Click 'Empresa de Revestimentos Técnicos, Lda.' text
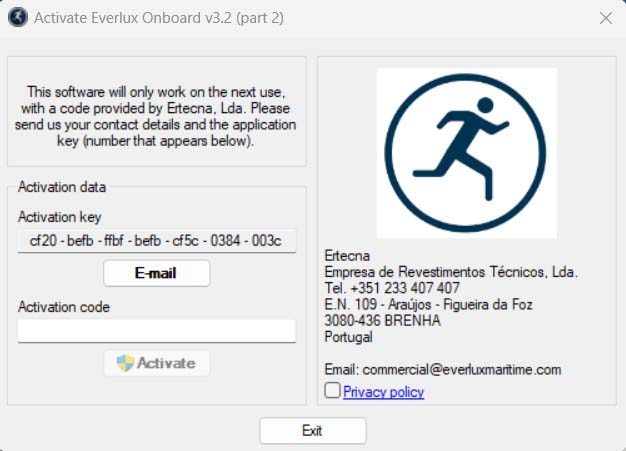The width and height of the screenshot is (626, 451). (451, 272)
